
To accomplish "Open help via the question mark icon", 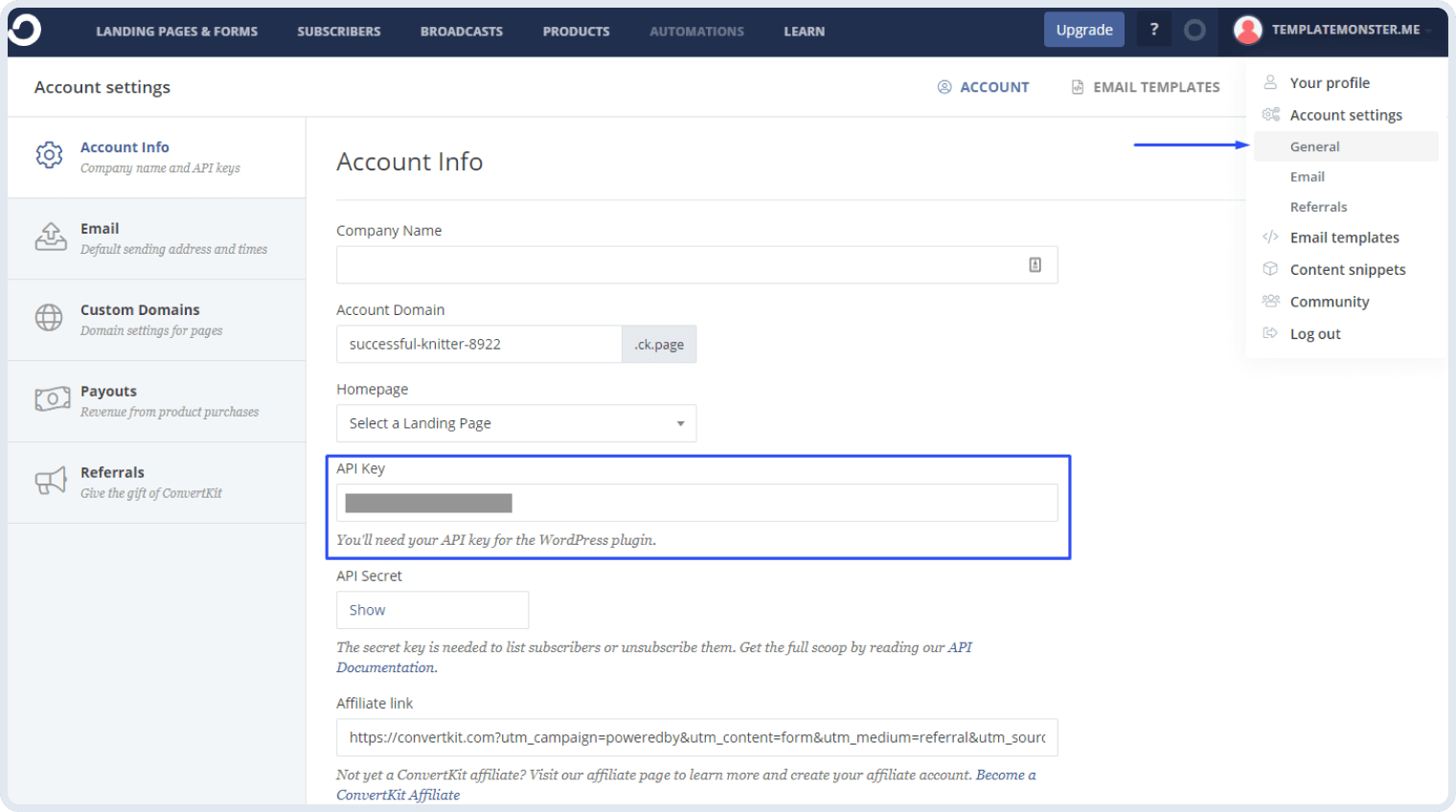I will click(1153, 29).
